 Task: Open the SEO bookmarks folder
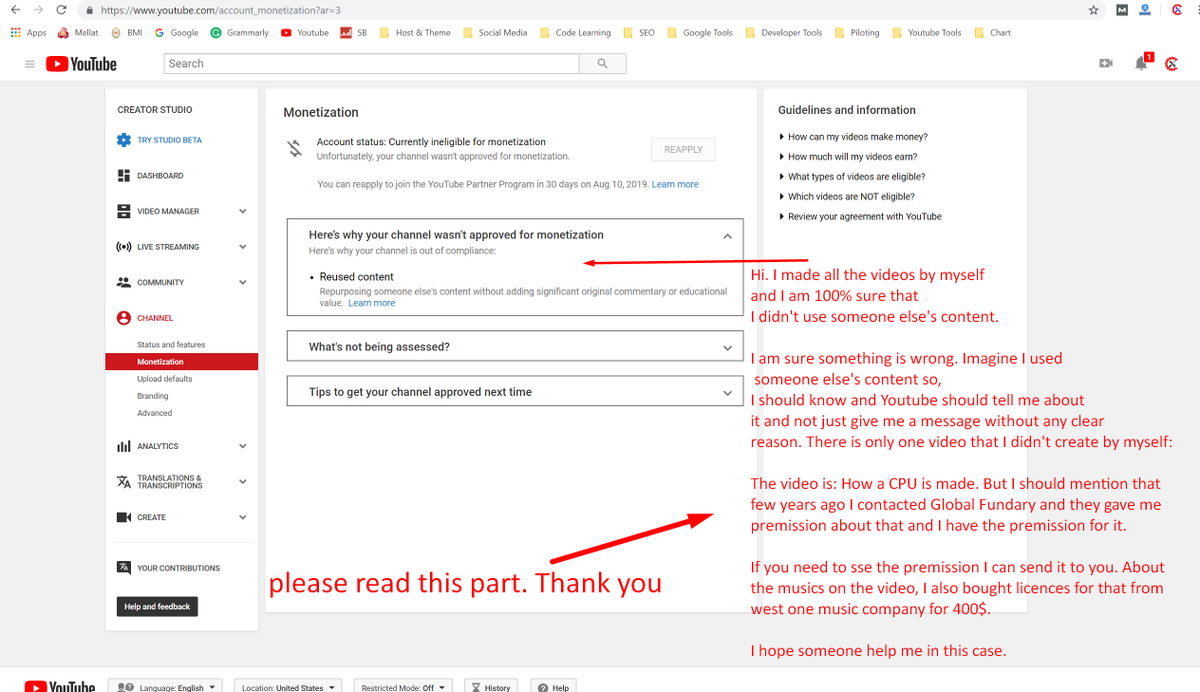tap(638, 32)
